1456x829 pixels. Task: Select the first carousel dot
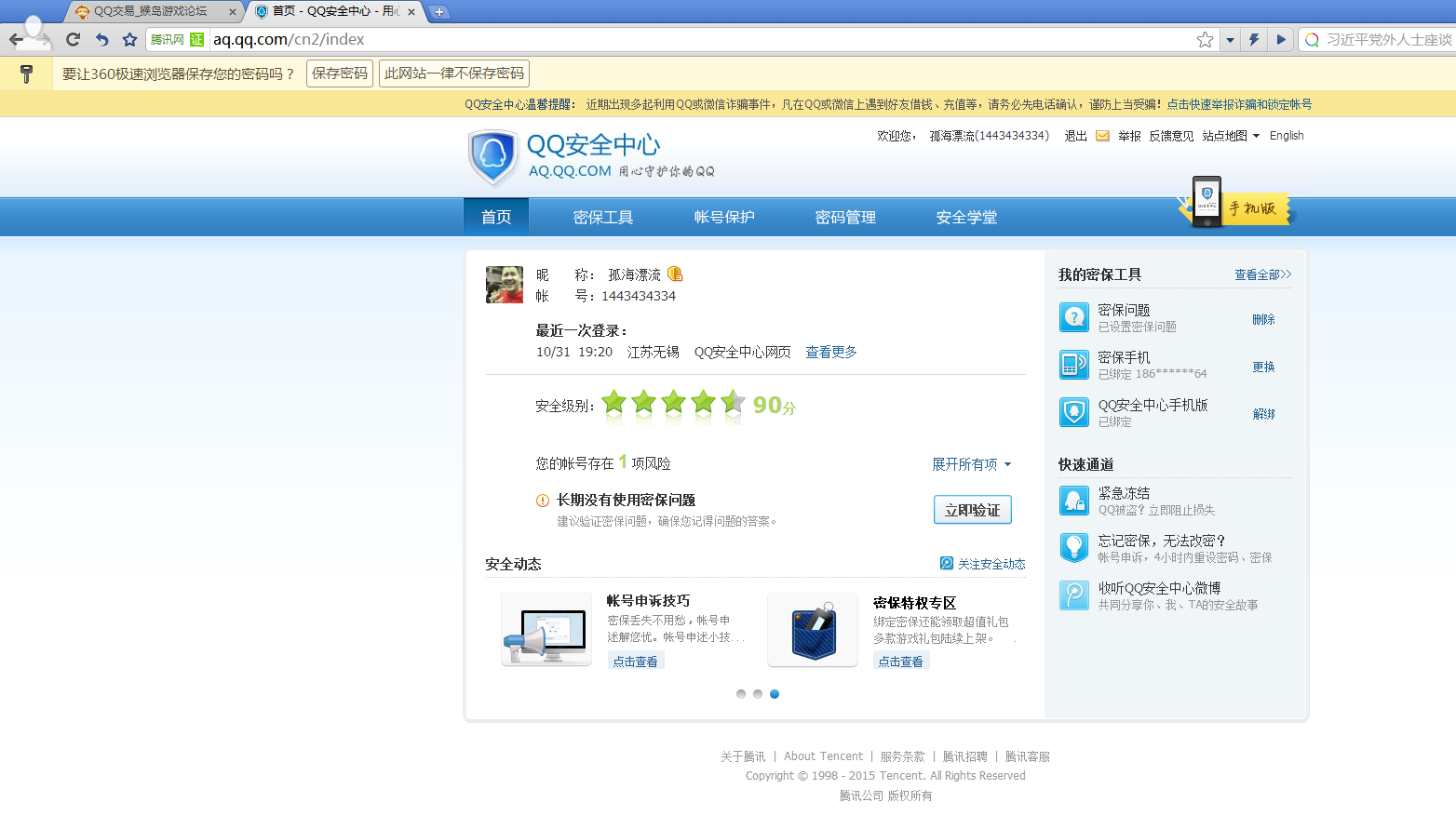tap(741, 694)
